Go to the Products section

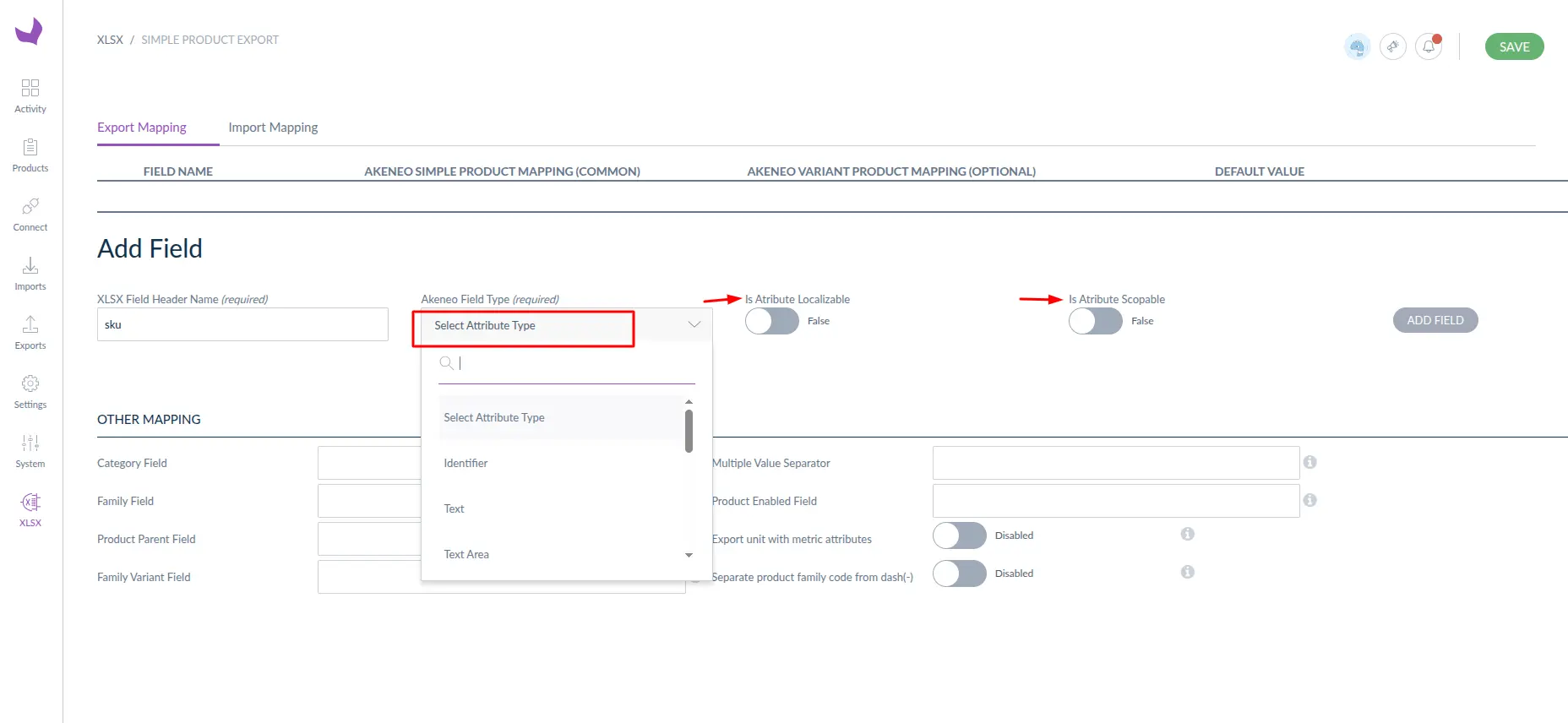[x=30, y=155]
